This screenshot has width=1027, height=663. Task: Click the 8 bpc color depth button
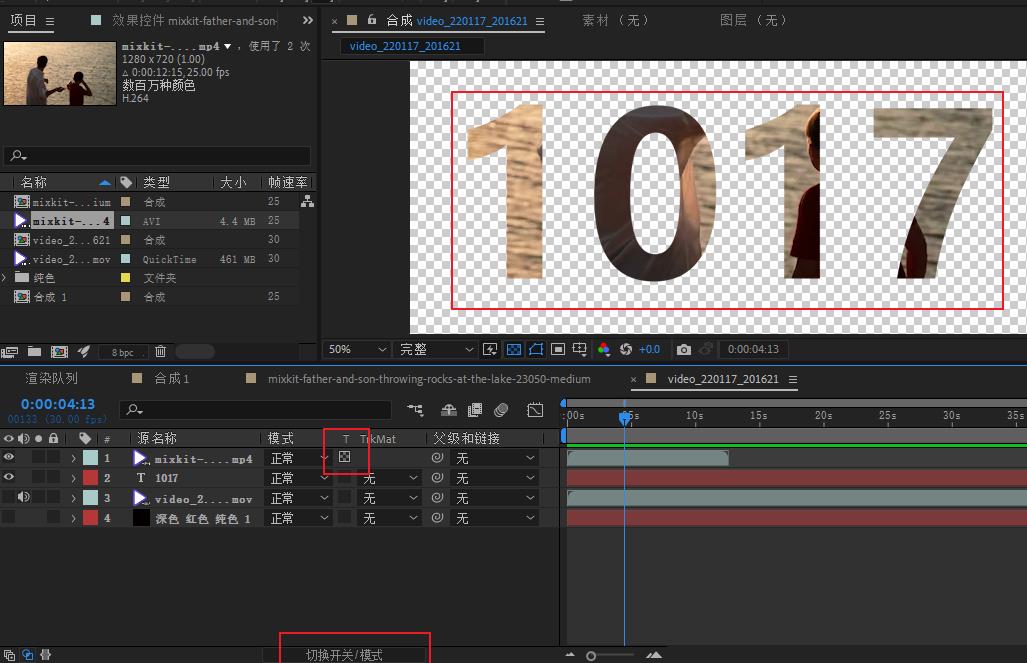122,352
